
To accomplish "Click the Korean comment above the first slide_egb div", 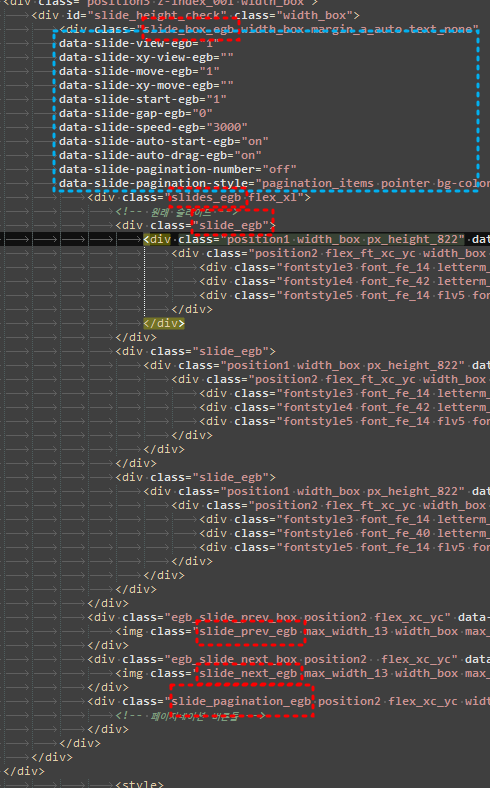I will click(x=176, y=212).
